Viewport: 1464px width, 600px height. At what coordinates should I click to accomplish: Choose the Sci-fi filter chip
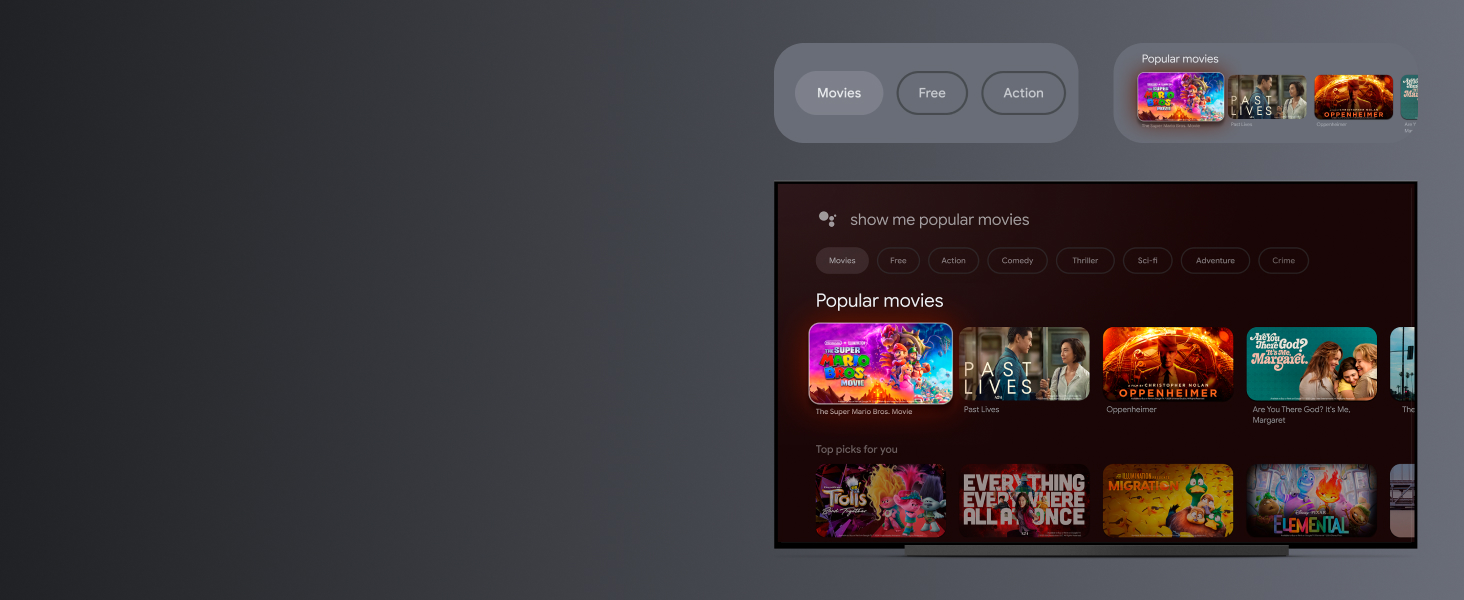pos(1147,261)
